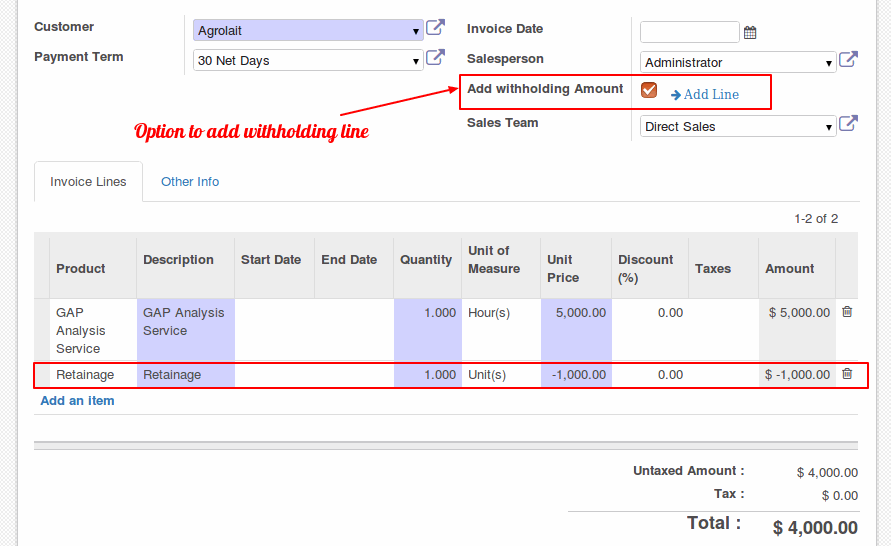Switch to the Other Info tab
Screen dimensions: 891x546
[190, 182]
